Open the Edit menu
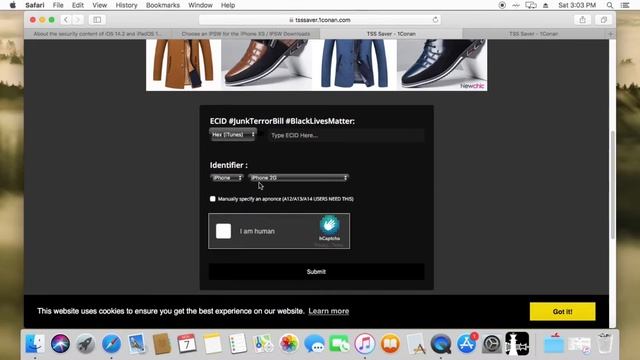 point(78,5)
